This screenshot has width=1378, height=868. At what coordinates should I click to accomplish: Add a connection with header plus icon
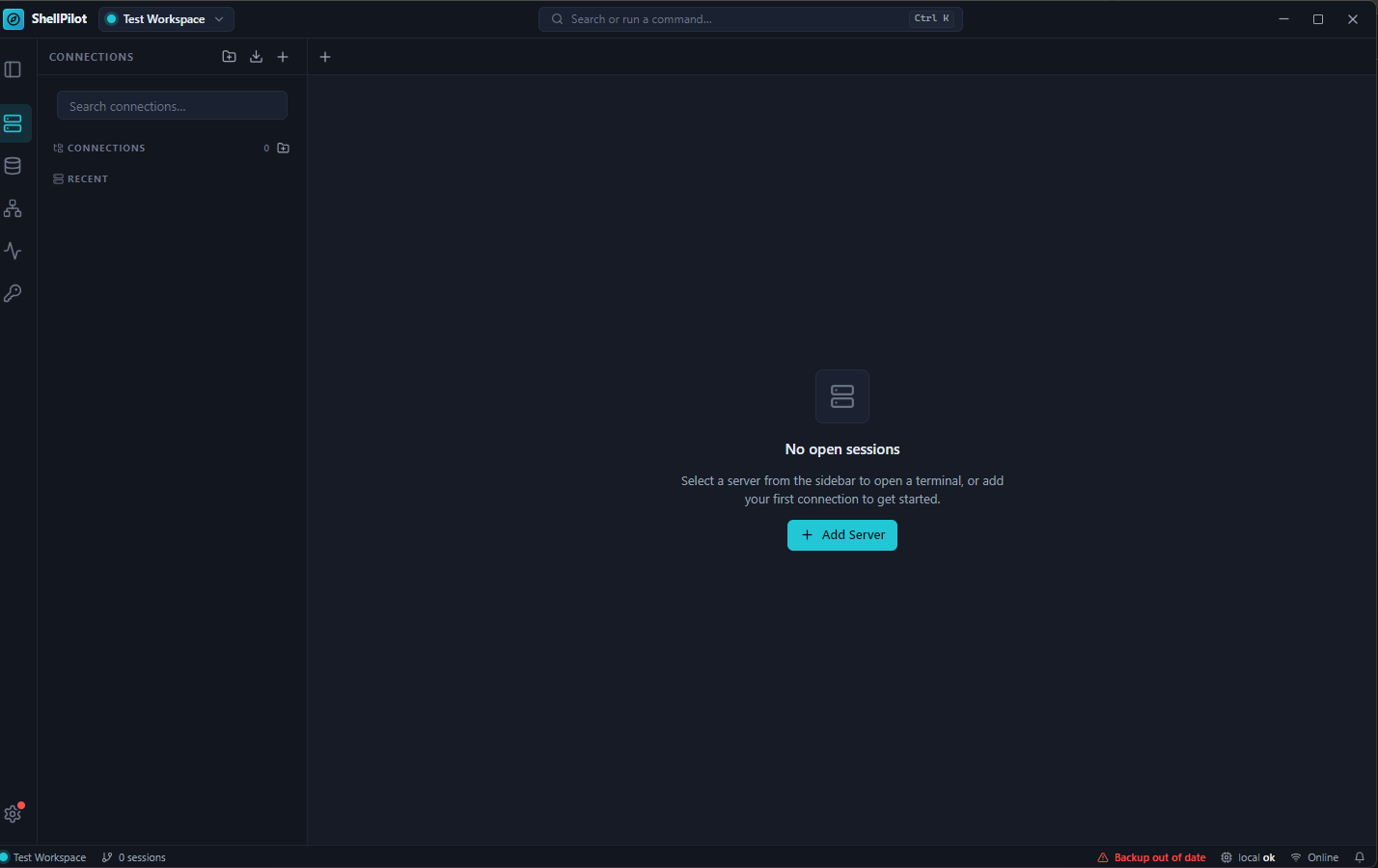click(283, 57)
